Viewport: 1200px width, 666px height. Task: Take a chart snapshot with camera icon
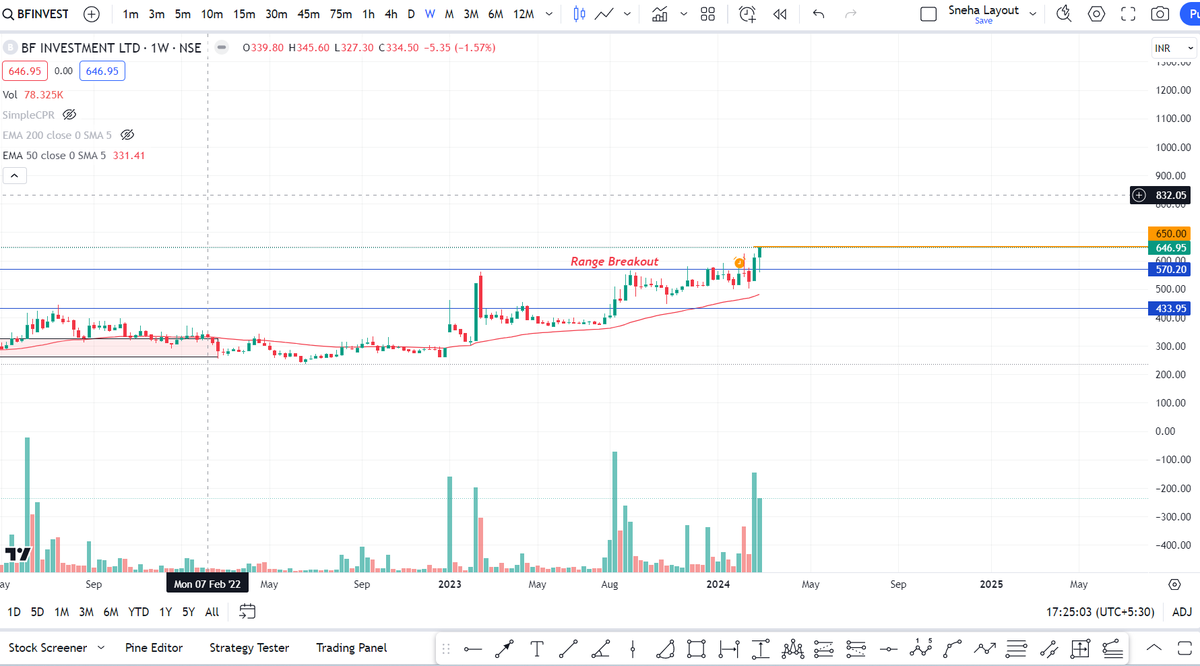click(1160, 14)
